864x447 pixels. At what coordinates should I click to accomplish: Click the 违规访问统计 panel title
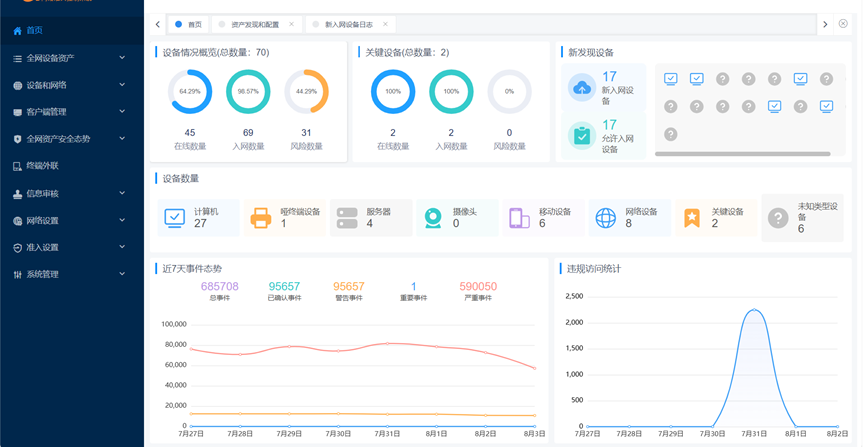(594, 268)
